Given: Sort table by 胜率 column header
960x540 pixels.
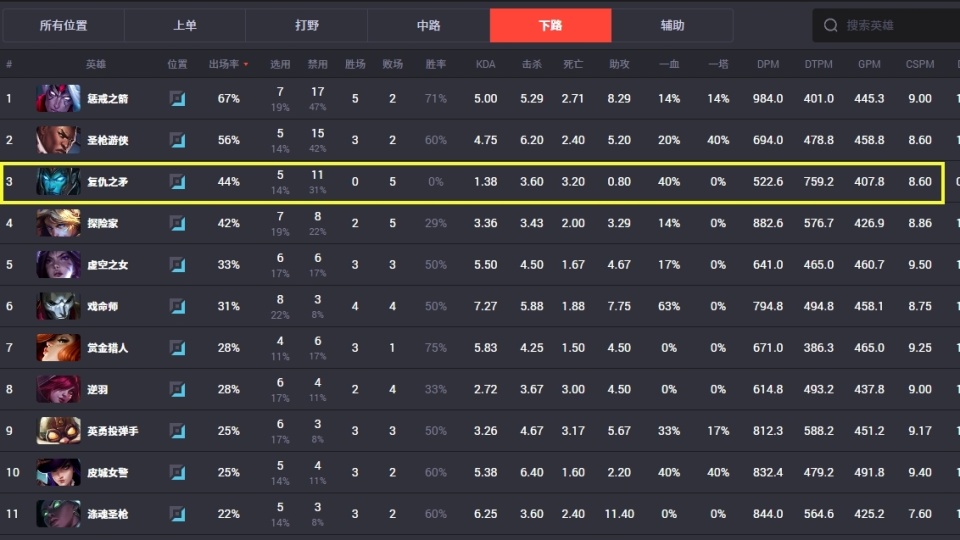Looking at the screenshot, I should (x=435, y=64).
